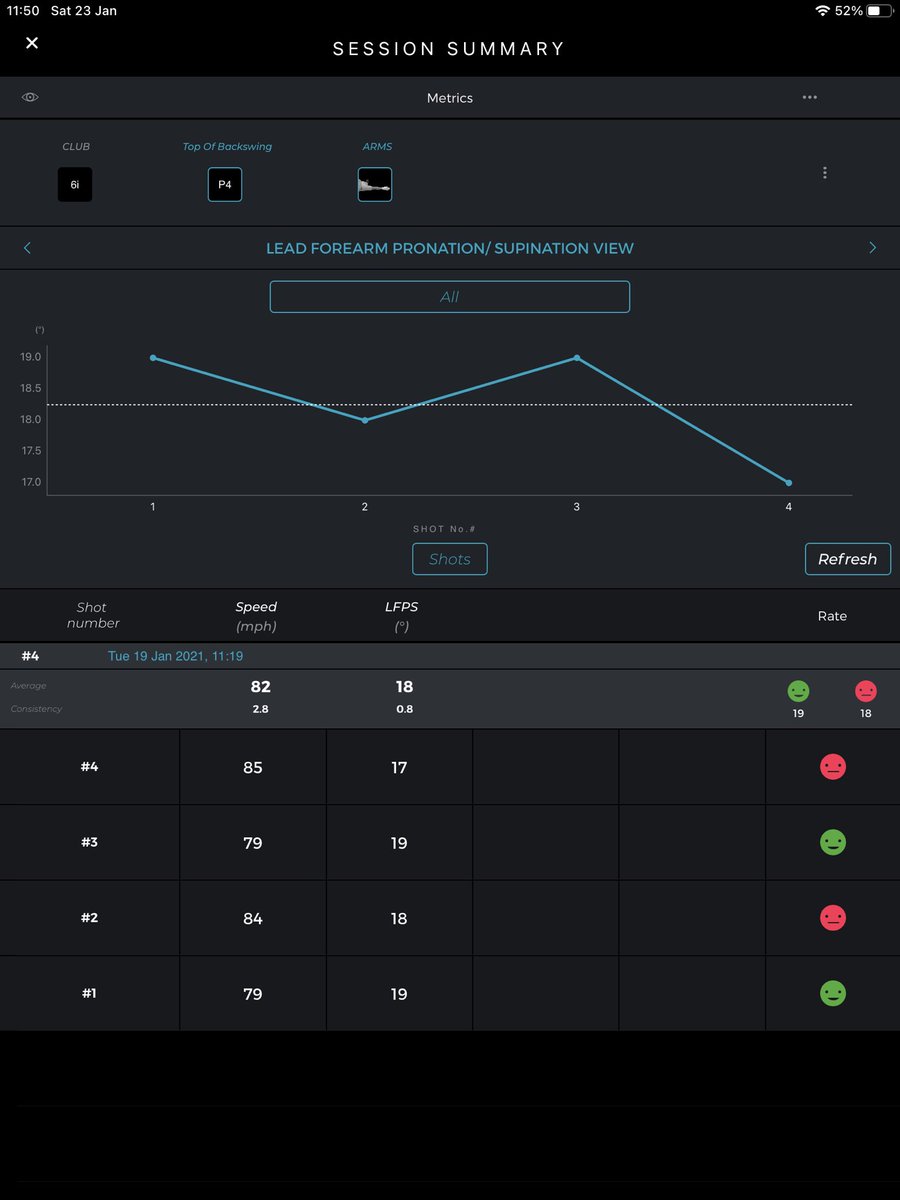Select the Arms body segment icon
Viewport: 900px width, 1200px height.
tap(375, 185)
